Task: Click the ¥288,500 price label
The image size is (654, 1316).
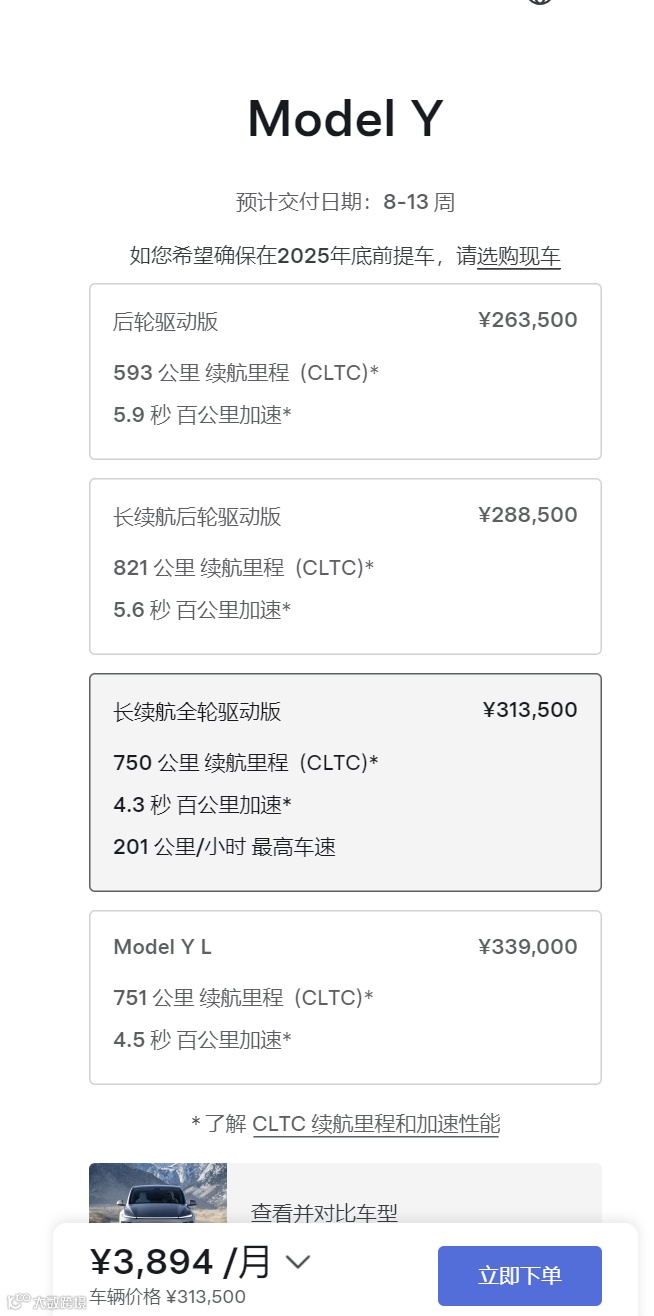Action: coord(528,515)
